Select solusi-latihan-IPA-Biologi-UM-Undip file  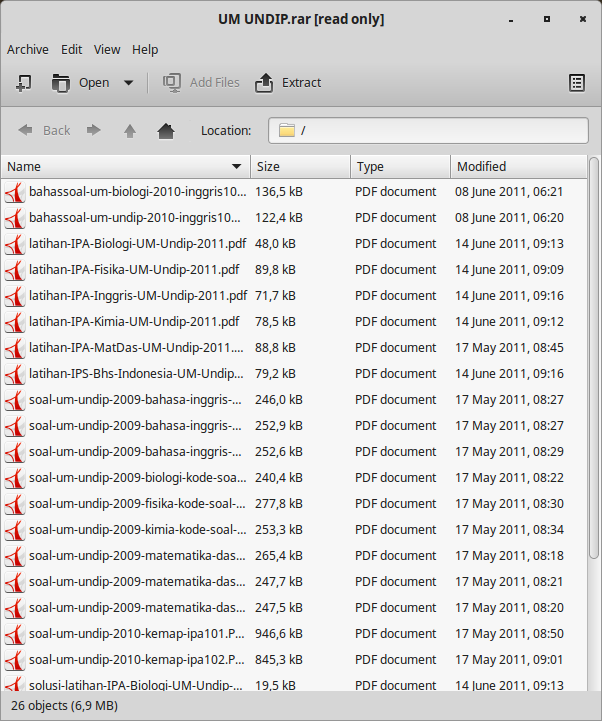pyautogui.click(x=294, y=683)
